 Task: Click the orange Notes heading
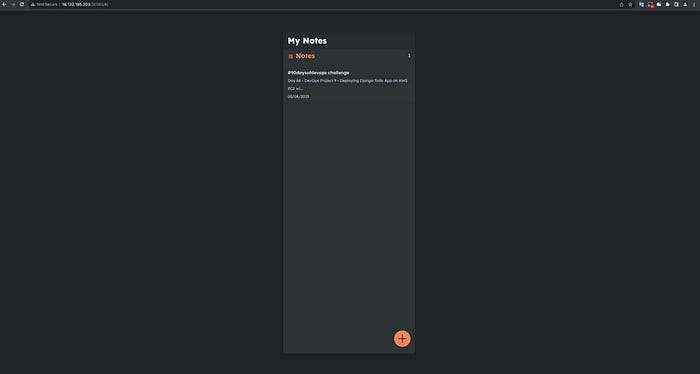tap(305, 56)
